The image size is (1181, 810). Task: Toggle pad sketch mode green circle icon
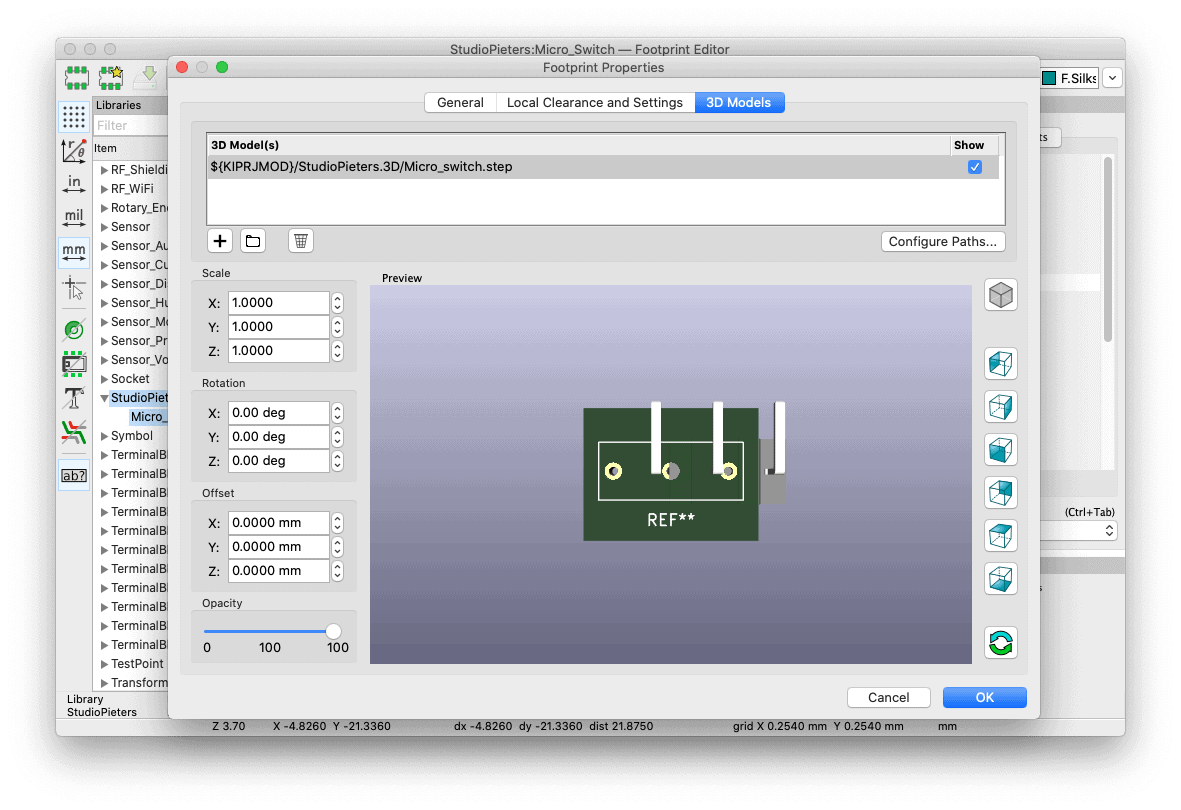(74, 329)
